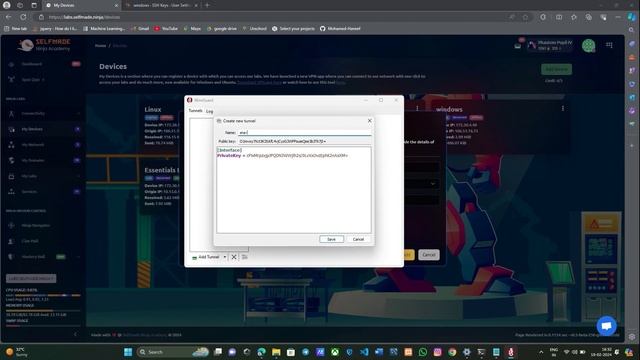Screen dimensions: 640x360
Task: Remove selected tunnel with the X icon
Action: click(234, 257)
